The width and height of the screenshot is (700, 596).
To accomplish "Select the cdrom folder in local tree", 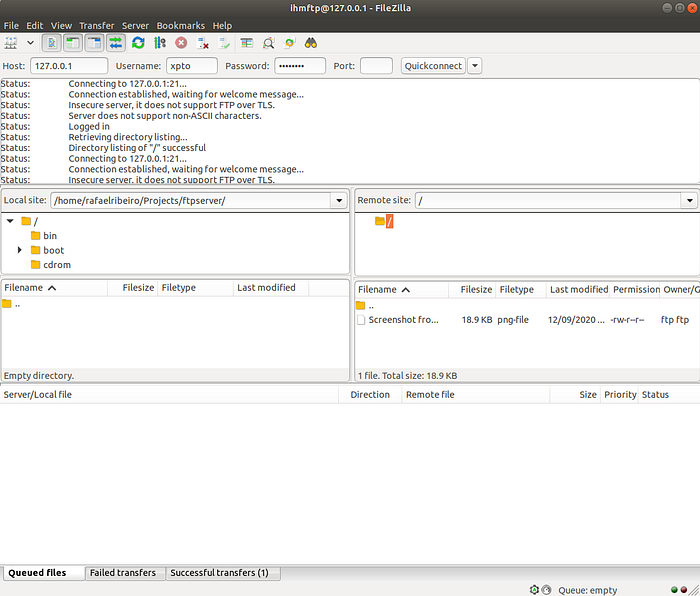I will [x=51, y=265].
